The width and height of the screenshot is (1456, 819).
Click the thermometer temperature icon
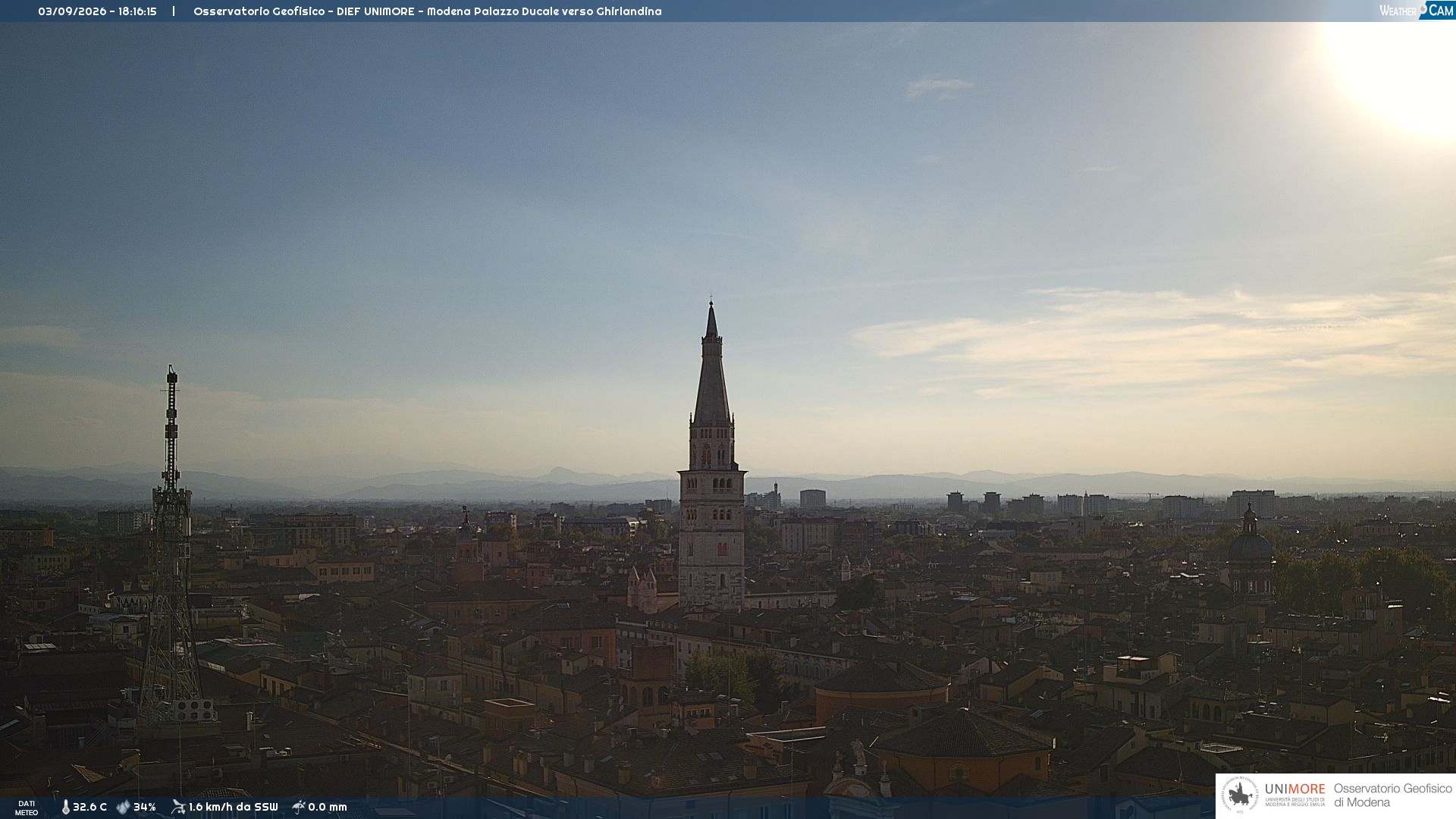pos(66,808)
